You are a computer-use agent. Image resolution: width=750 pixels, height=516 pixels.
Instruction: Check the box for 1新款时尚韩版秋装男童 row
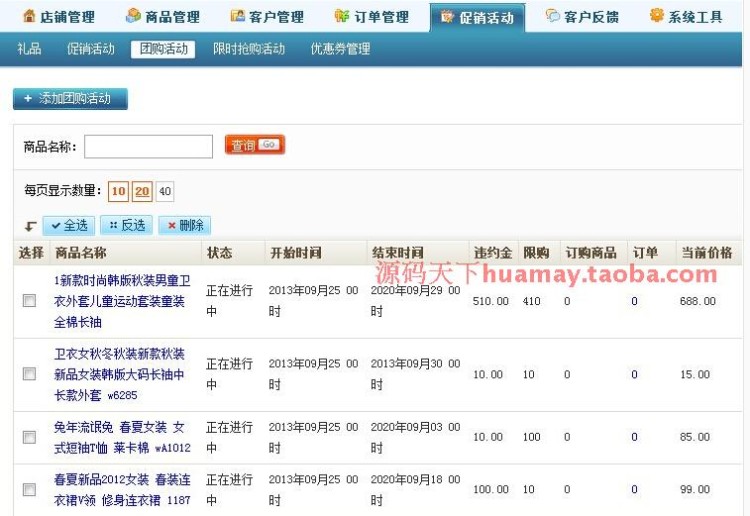(x=29, y=300)
